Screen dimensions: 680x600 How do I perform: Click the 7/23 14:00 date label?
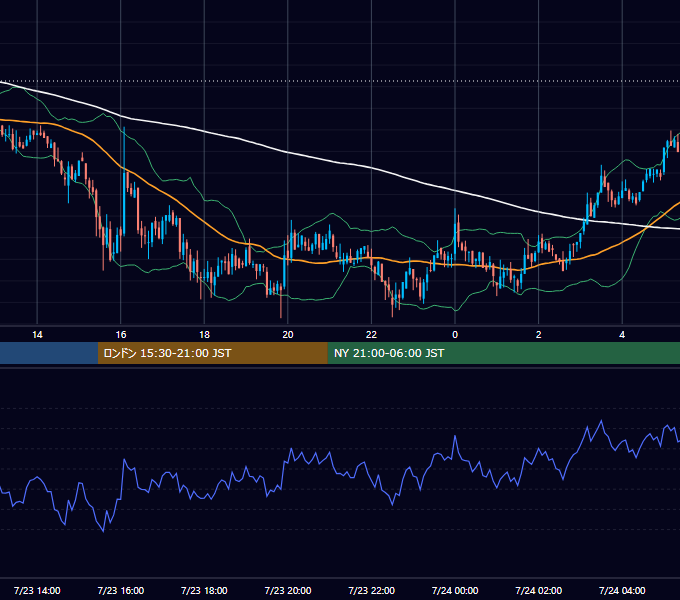[x=37, y=590]
